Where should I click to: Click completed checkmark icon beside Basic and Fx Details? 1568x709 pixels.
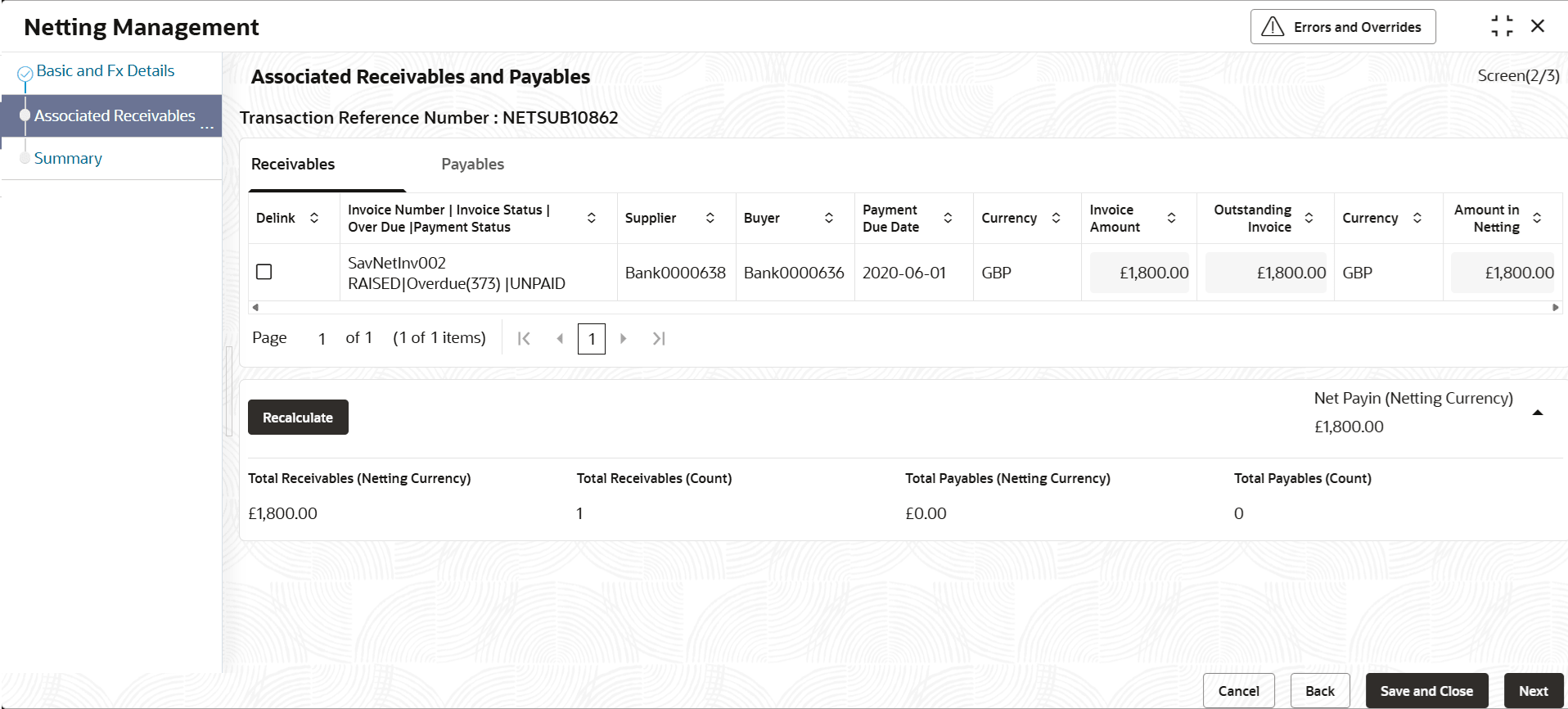tap(25, 74)
